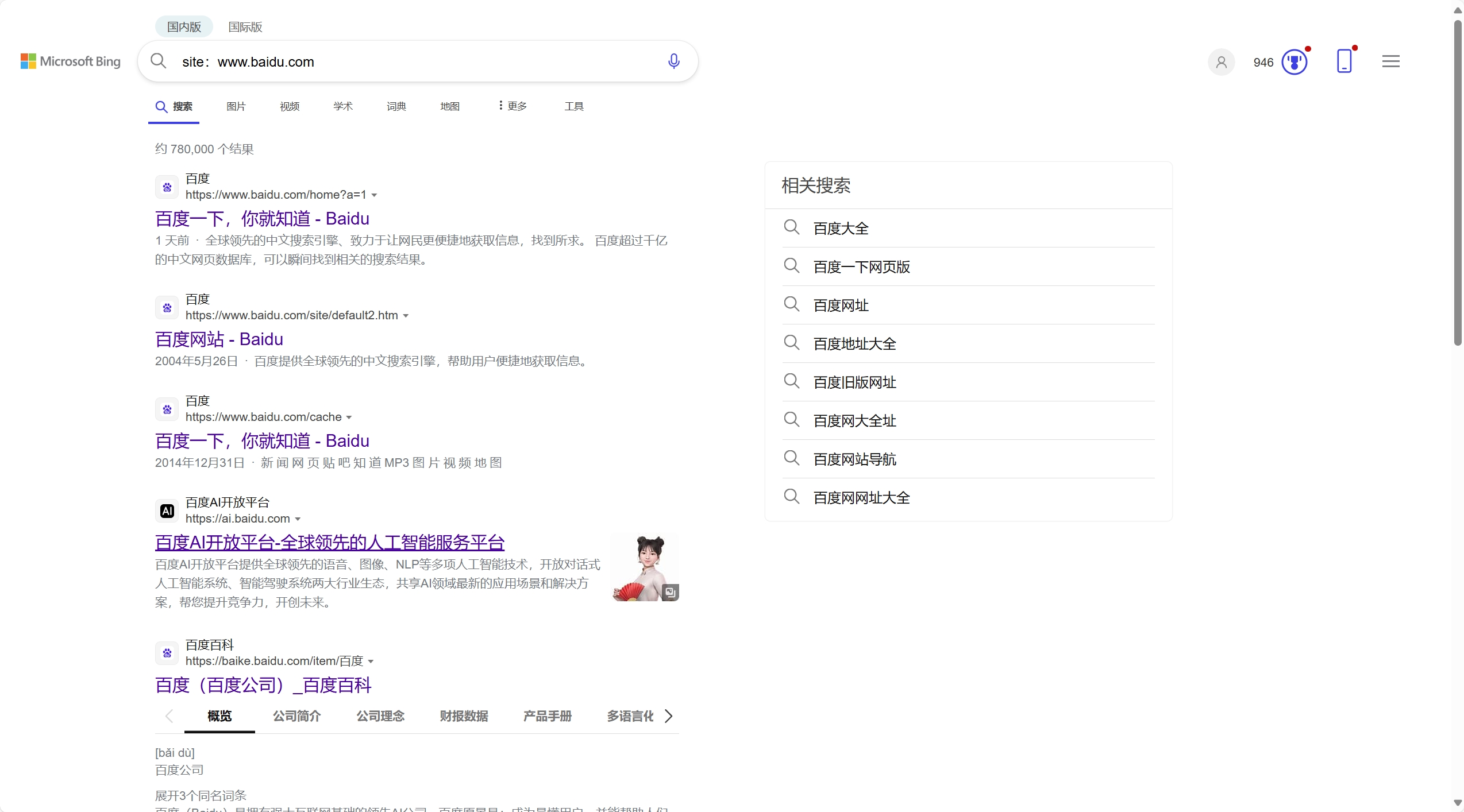The image size is (1464, 812).
Task: Select the 搜索 tab
Action: coord(174,107)
